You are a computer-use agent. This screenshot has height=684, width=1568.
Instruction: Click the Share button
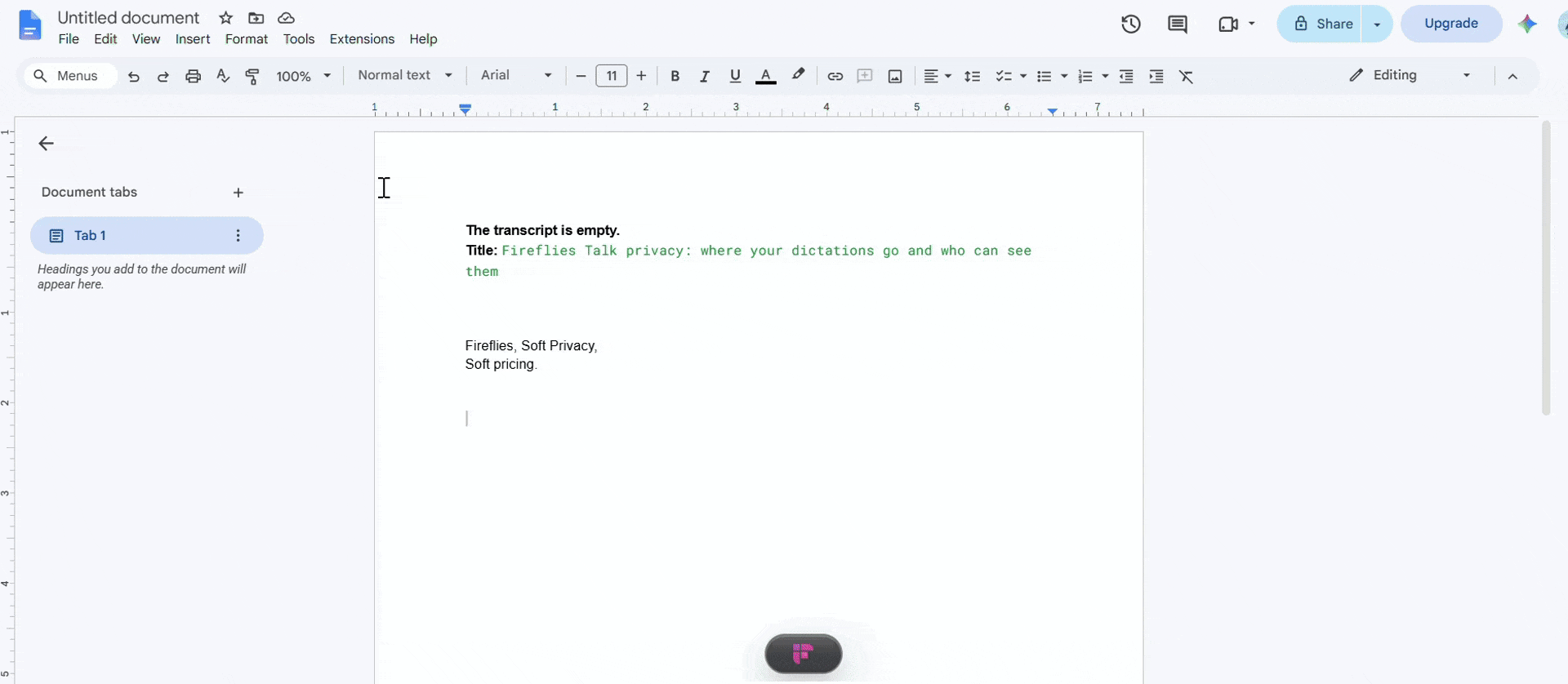point(1320,24)
